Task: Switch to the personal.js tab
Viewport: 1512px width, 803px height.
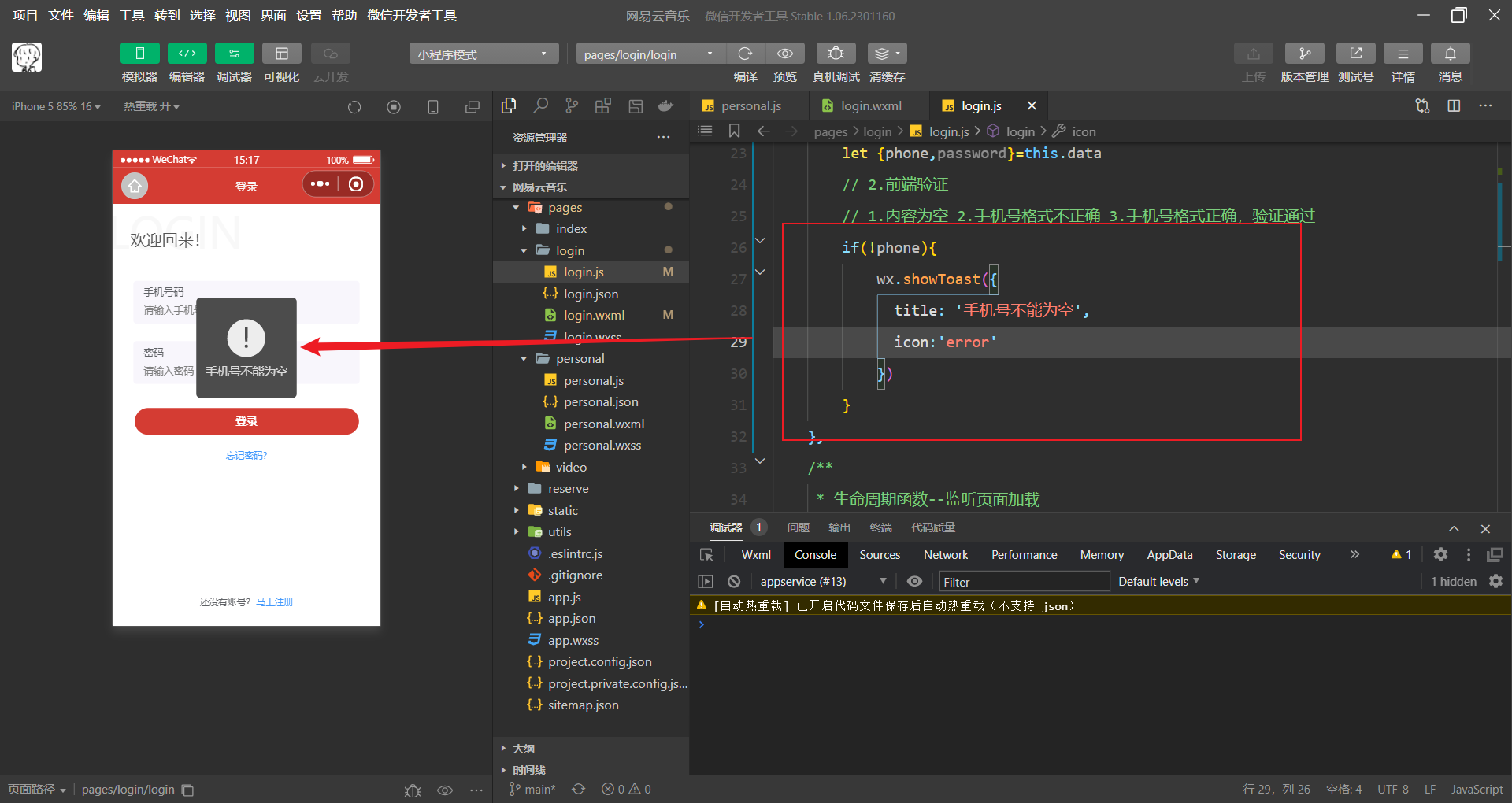Action: point(750,105)
